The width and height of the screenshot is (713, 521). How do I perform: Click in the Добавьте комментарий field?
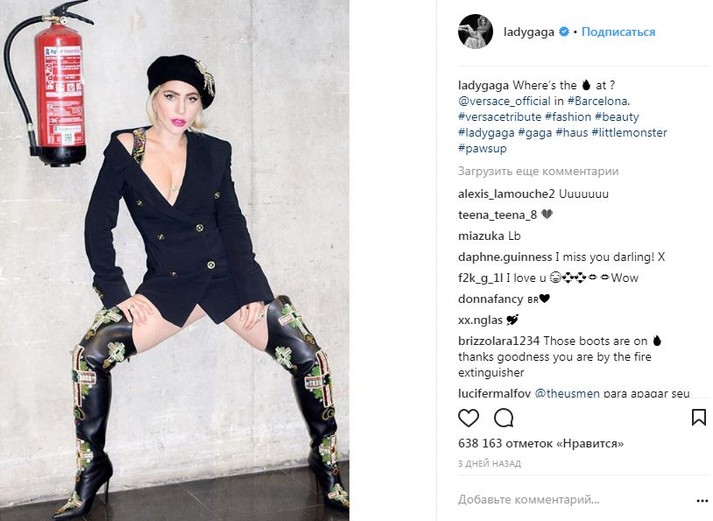pyautogui.click(x=528, y=500)
